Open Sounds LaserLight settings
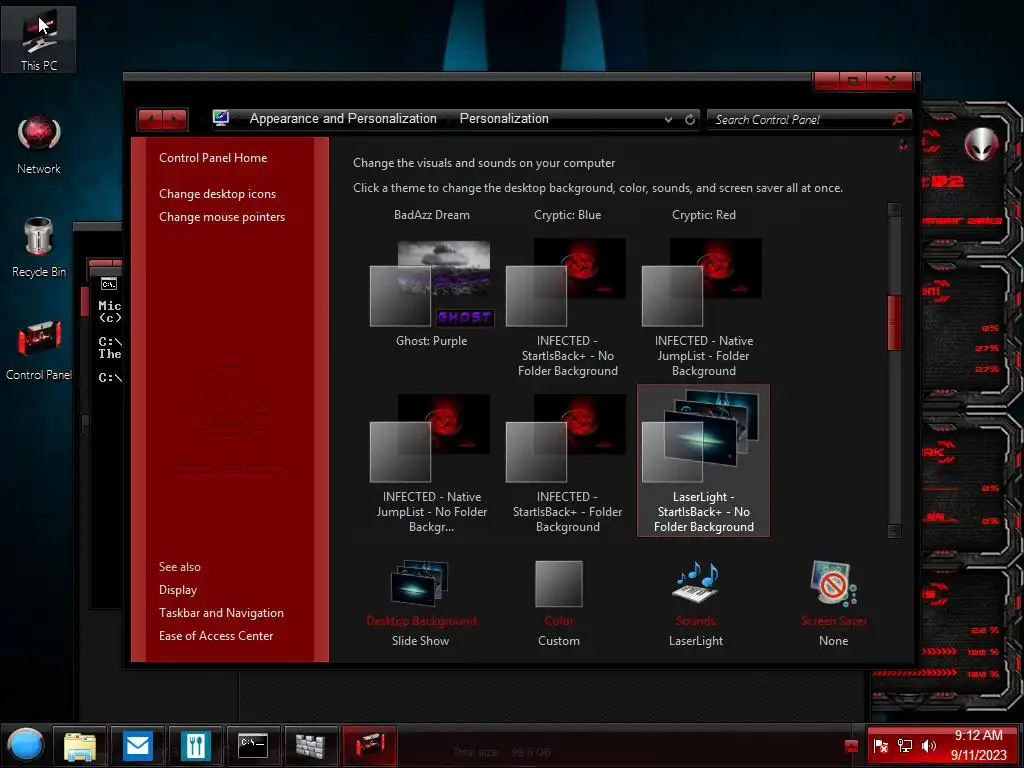The height and width of the screenshot is (768, 1024). pos(696,603)
